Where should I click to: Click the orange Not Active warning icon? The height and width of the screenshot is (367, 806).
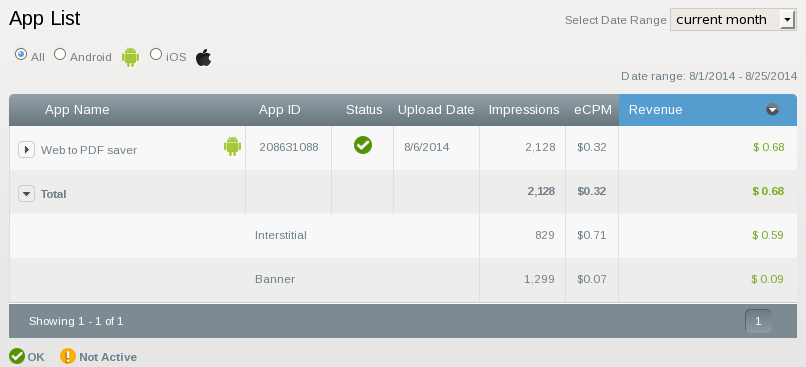pyautogui.click(x=68, y=356)
